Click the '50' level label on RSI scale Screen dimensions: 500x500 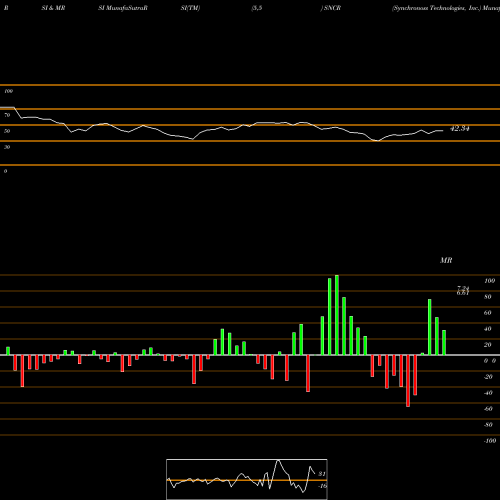point(7,131)
